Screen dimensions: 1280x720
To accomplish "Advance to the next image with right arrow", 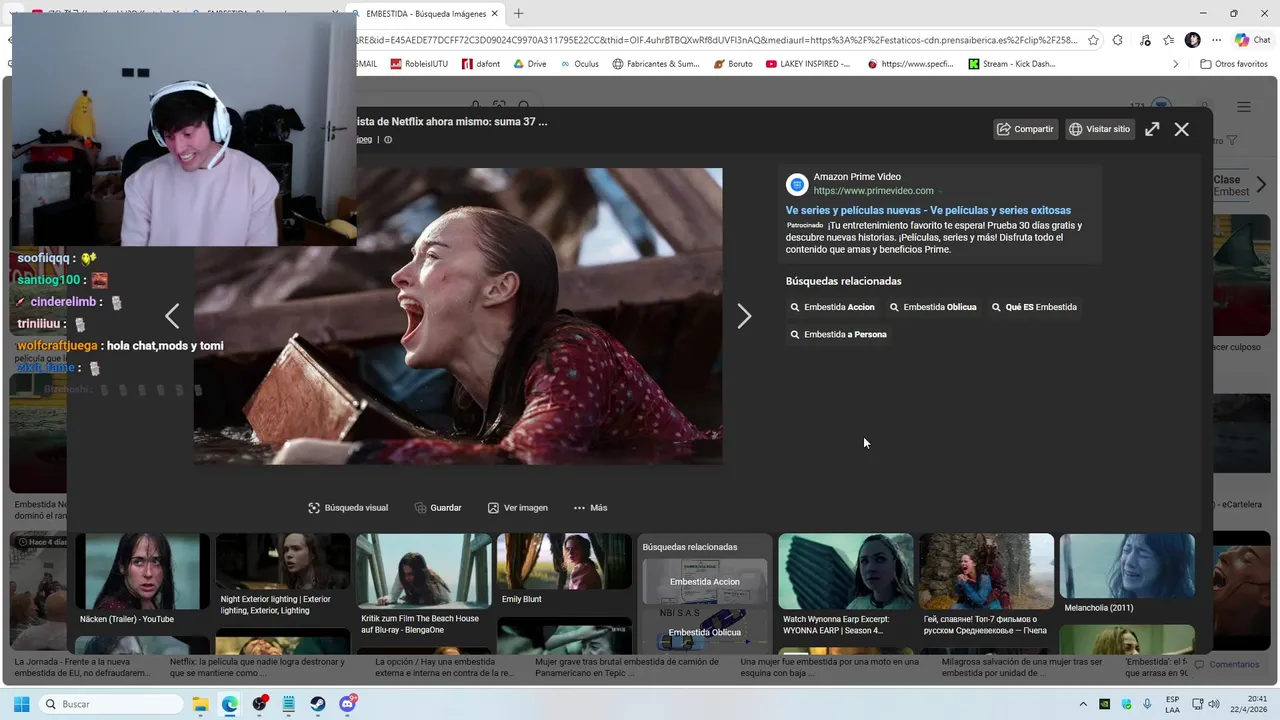I will pos(744,316).
